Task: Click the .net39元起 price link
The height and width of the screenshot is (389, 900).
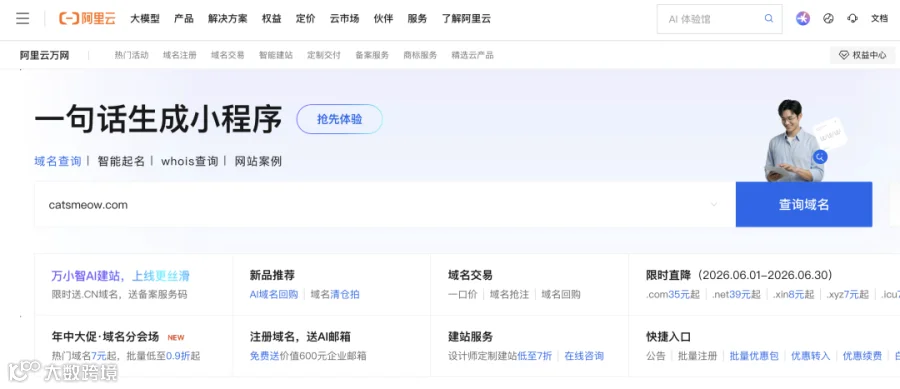Action: [736, 294]
